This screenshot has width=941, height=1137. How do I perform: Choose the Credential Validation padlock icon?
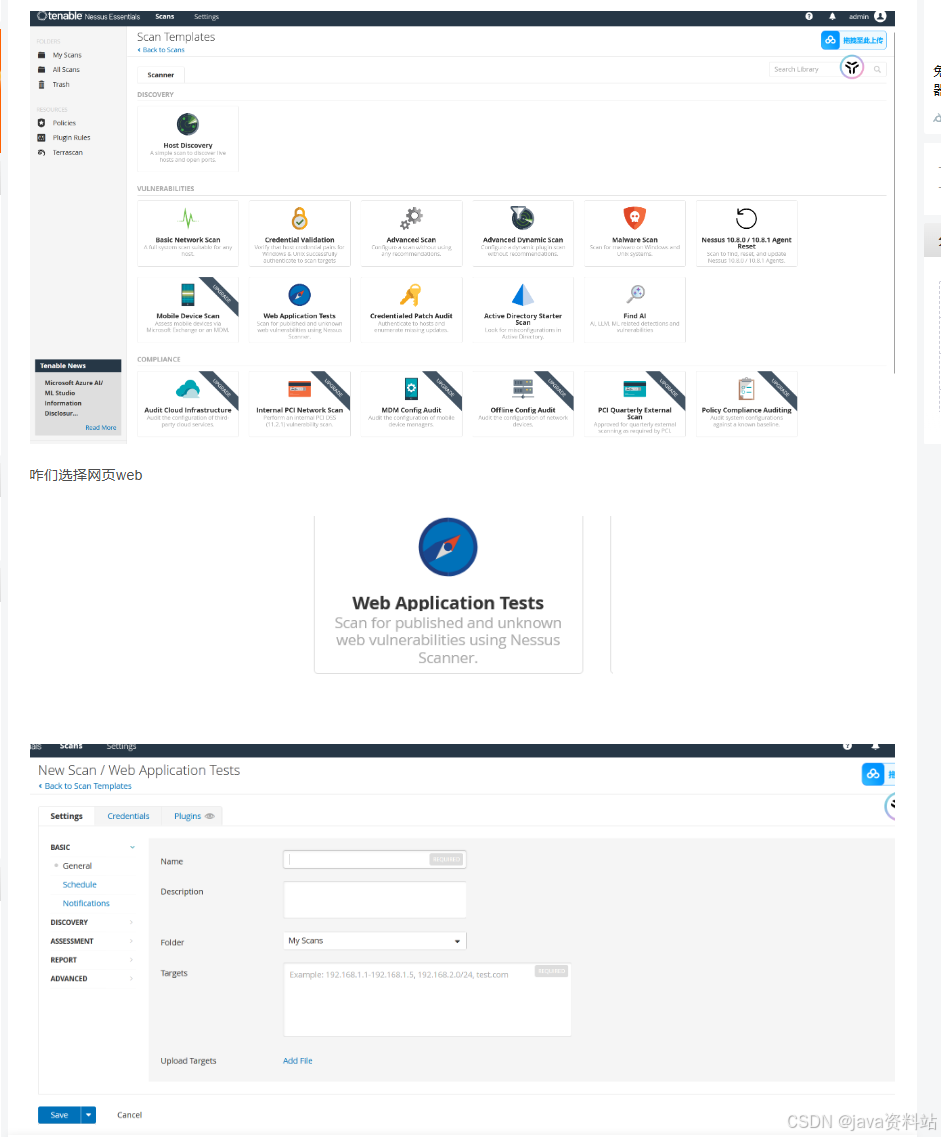(x=299, y=218)
